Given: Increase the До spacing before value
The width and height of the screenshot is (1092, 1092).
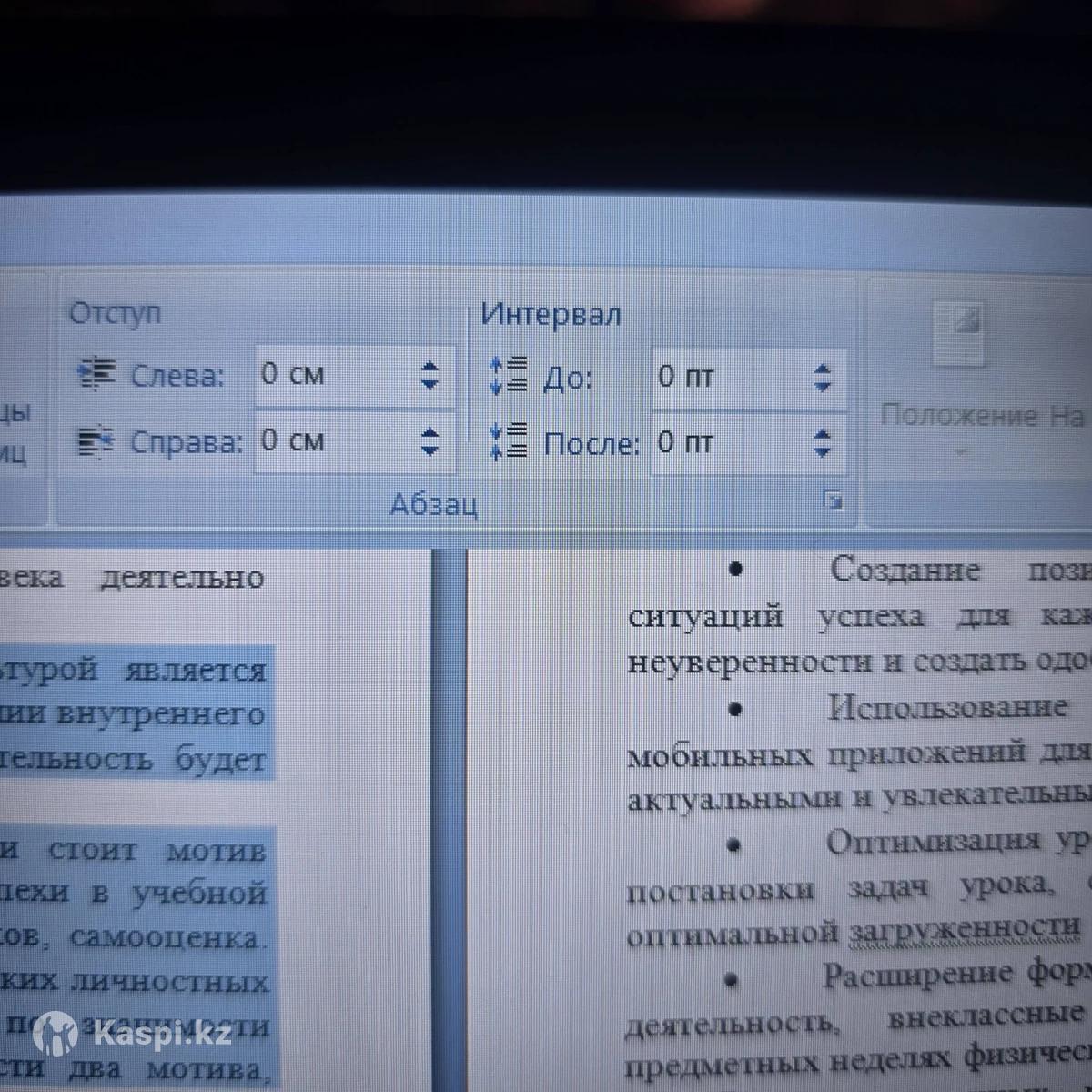Looking at the screenshot, I should click(x=823, y=369).
